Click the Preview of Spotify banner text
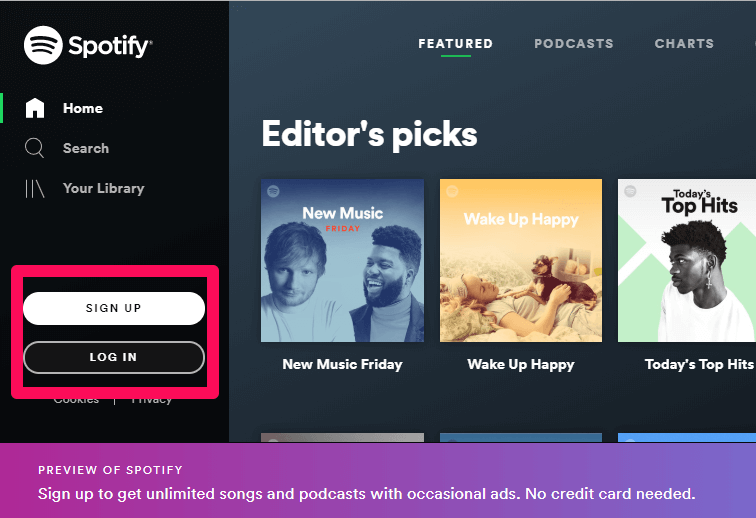756x518 pixels. tap(110, 470)
